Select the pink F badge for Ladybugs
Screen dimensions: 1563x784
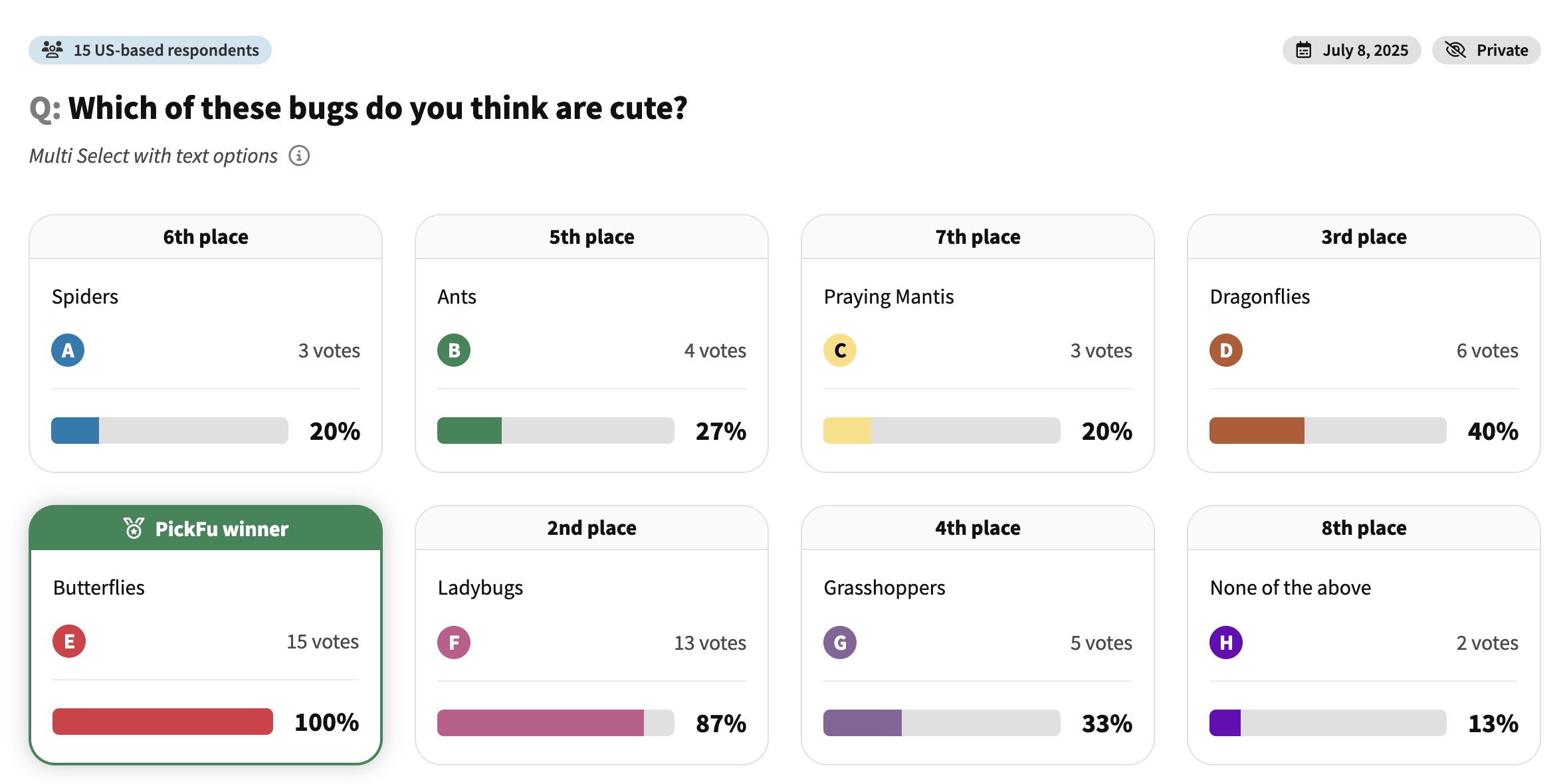(x=454, y=642)
